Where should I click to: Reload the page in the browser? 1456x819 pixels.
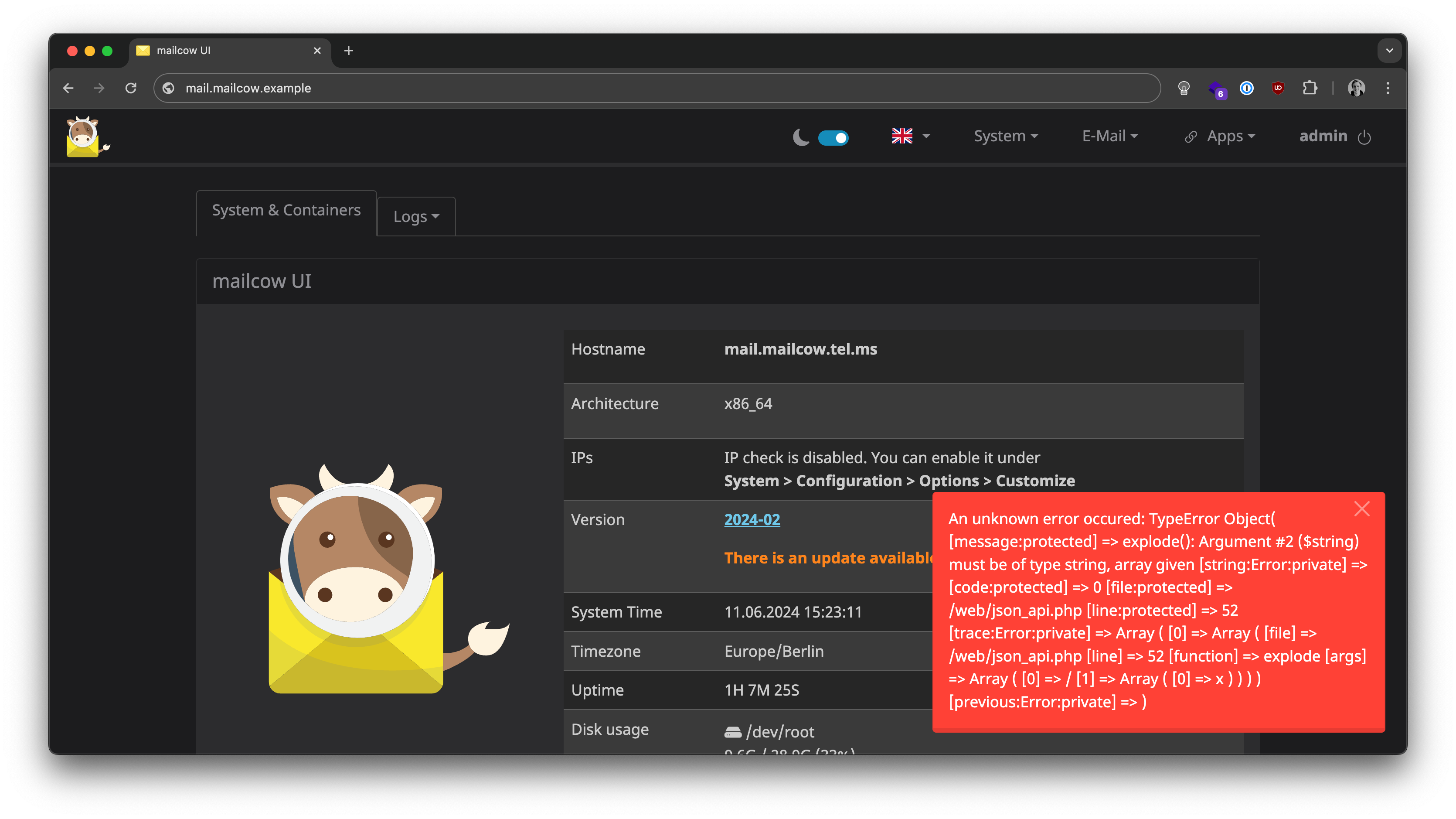[131, 88]
